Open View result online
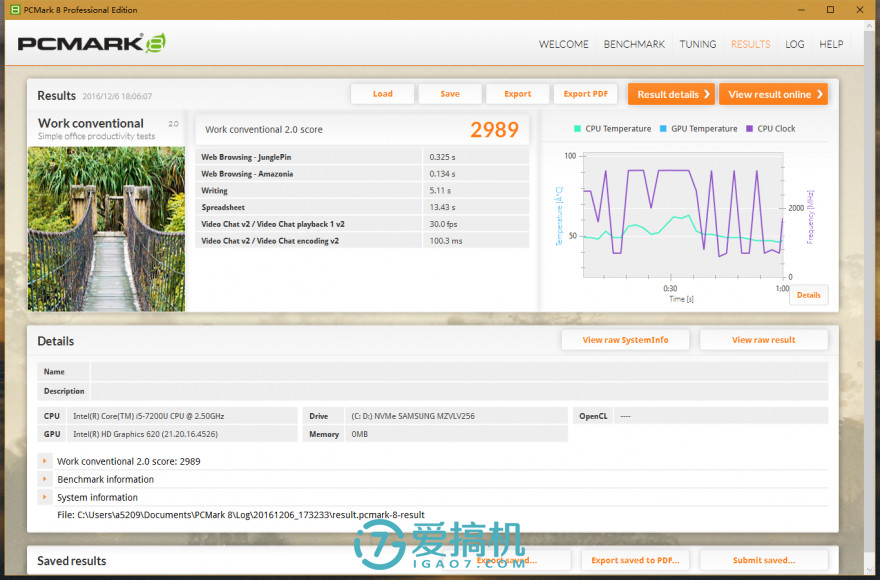Viewport: 880px width, 580px height. coord(773,93)
